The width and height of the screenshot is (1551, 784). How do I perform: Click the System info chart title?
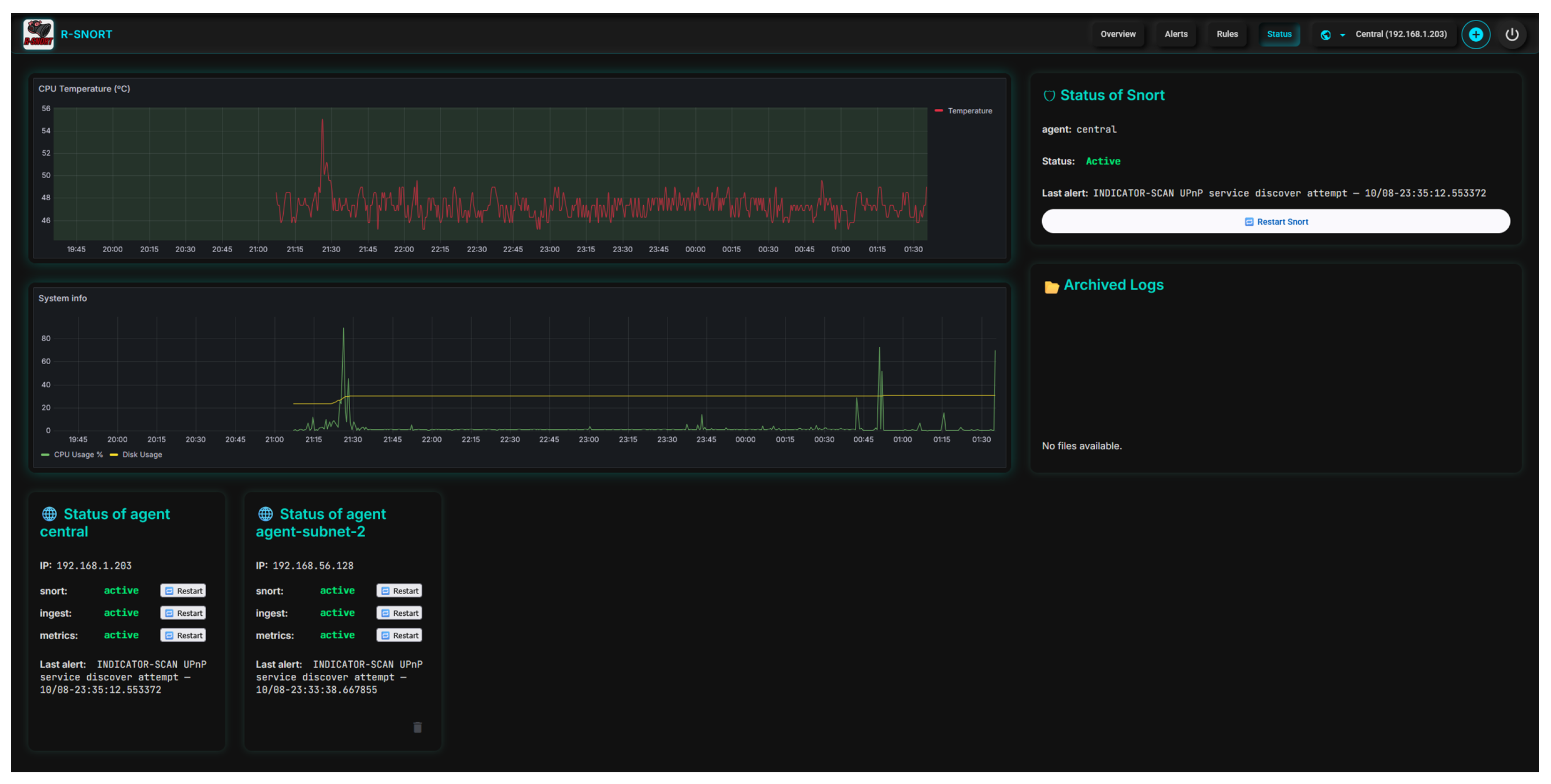[x=63, y=298]
